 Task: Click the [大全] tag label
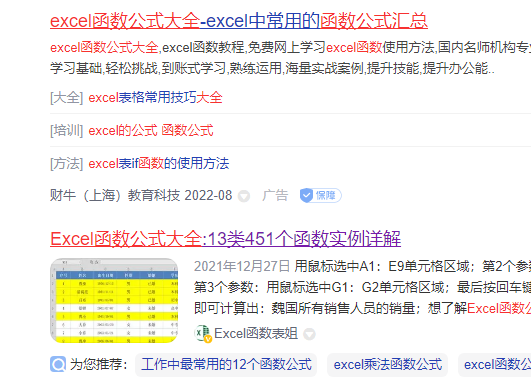point(66,98)
